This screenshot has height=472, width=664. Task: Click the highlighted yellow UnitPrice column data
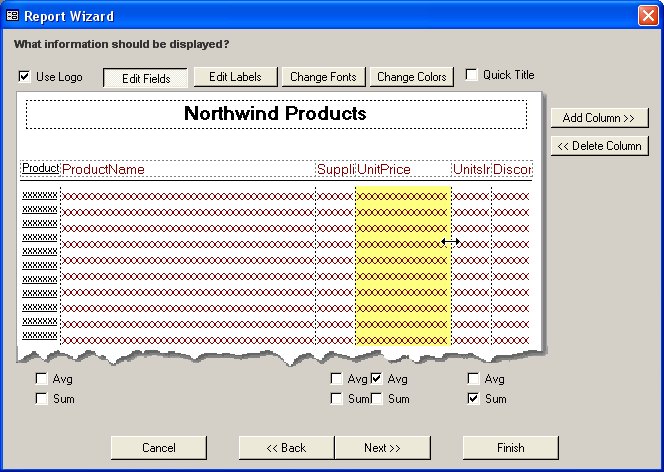pyautogui.click(x=403, y=266)
